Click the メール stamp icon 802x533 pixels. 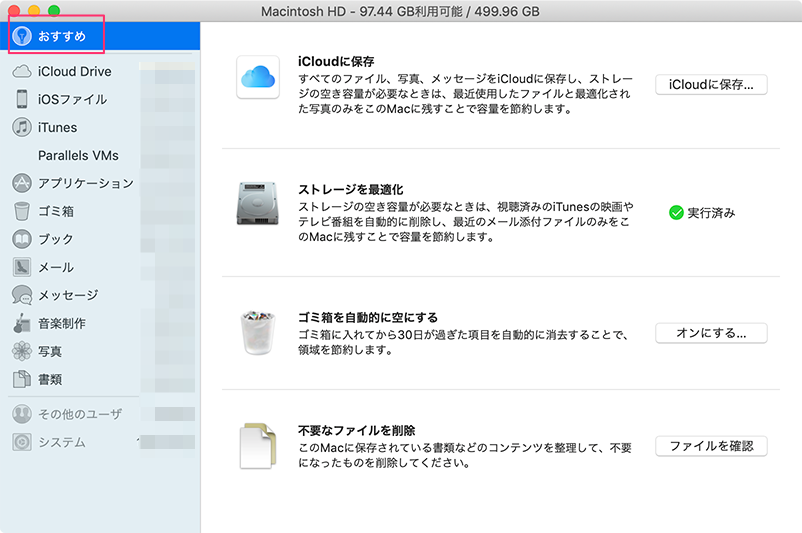coord(21,267)
